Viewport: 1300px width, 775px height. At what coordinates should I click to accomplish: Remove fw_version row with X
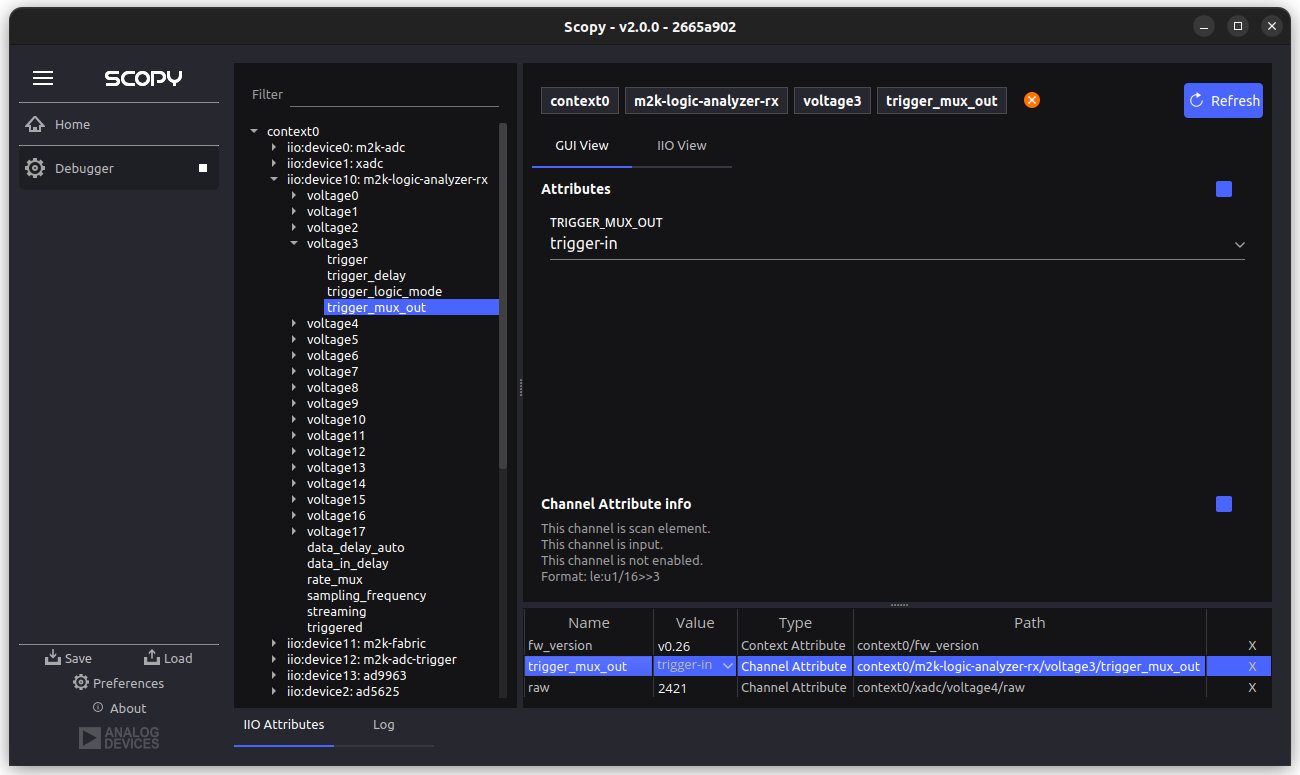(1252, 646)
